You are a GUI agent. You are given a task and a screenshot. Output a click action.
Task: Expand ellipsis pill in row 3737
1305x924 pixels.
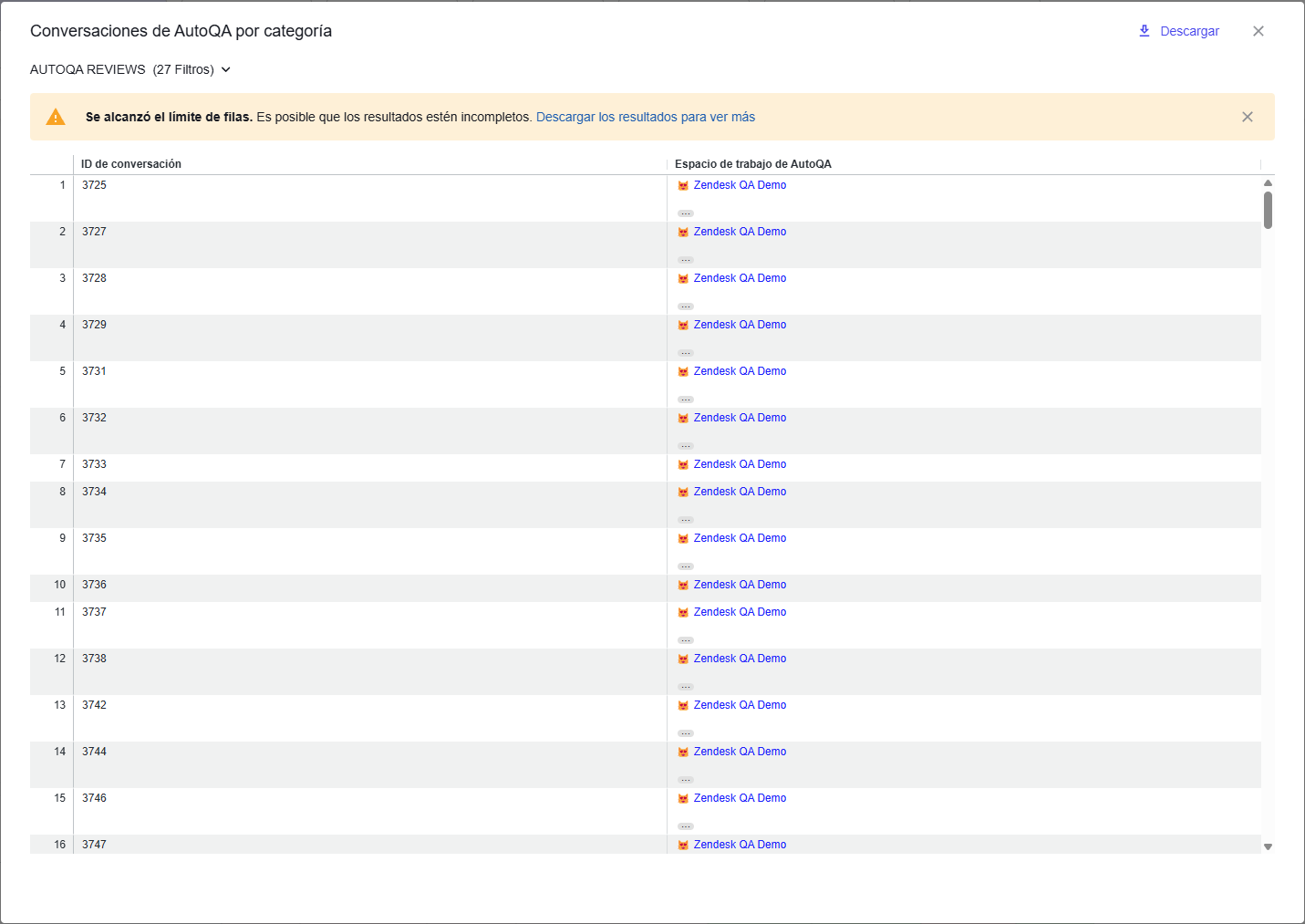pos(686,640)
